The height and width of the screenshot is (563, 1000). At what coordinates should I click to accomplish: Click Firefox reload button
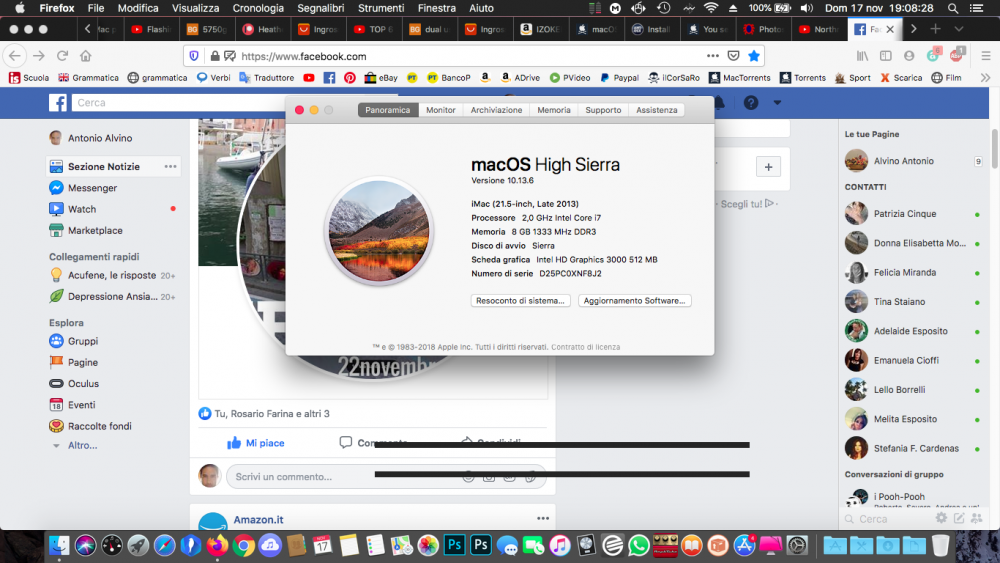pos(62,56)
